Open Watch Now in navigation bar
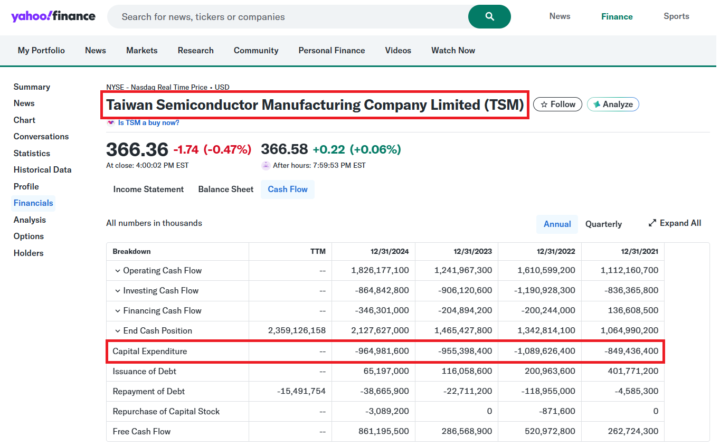This screenshot has width=720, height=446. (453, 51)
